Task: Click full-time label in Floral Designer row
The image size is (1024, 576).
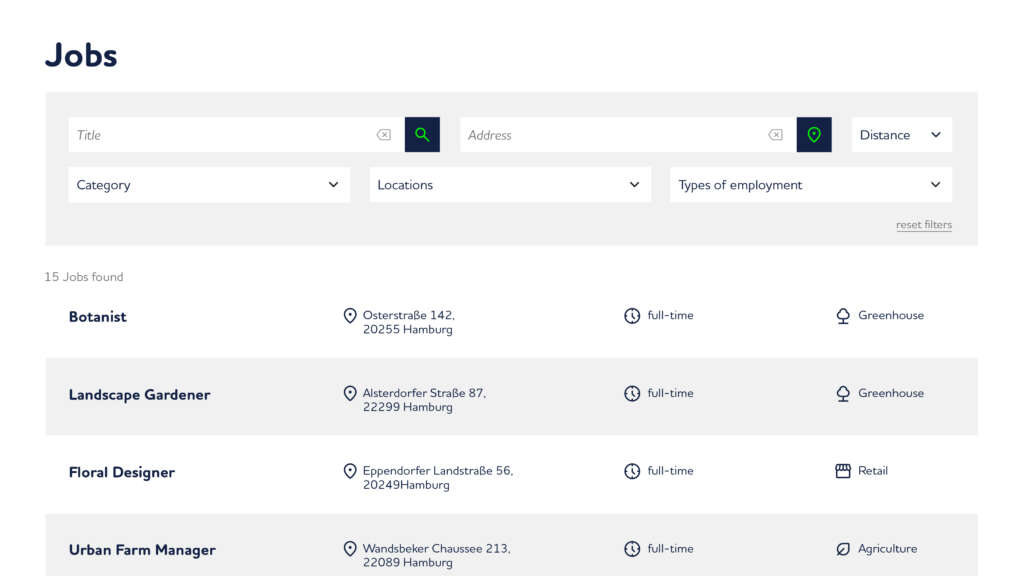Action: [x=671, y=471]
